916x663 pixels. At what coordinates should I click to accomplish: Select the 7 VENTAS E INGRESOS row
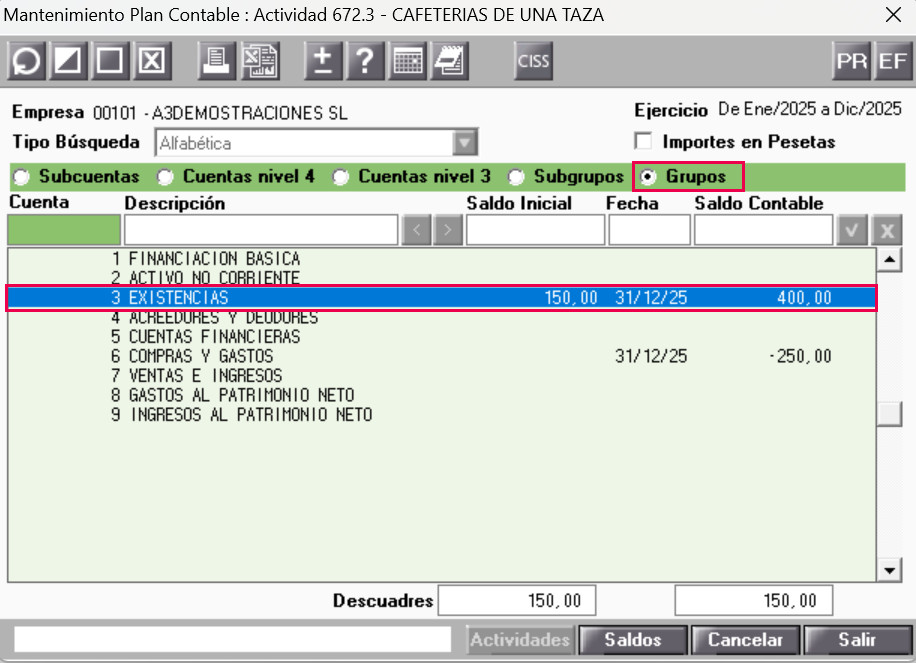coord(442,376)
